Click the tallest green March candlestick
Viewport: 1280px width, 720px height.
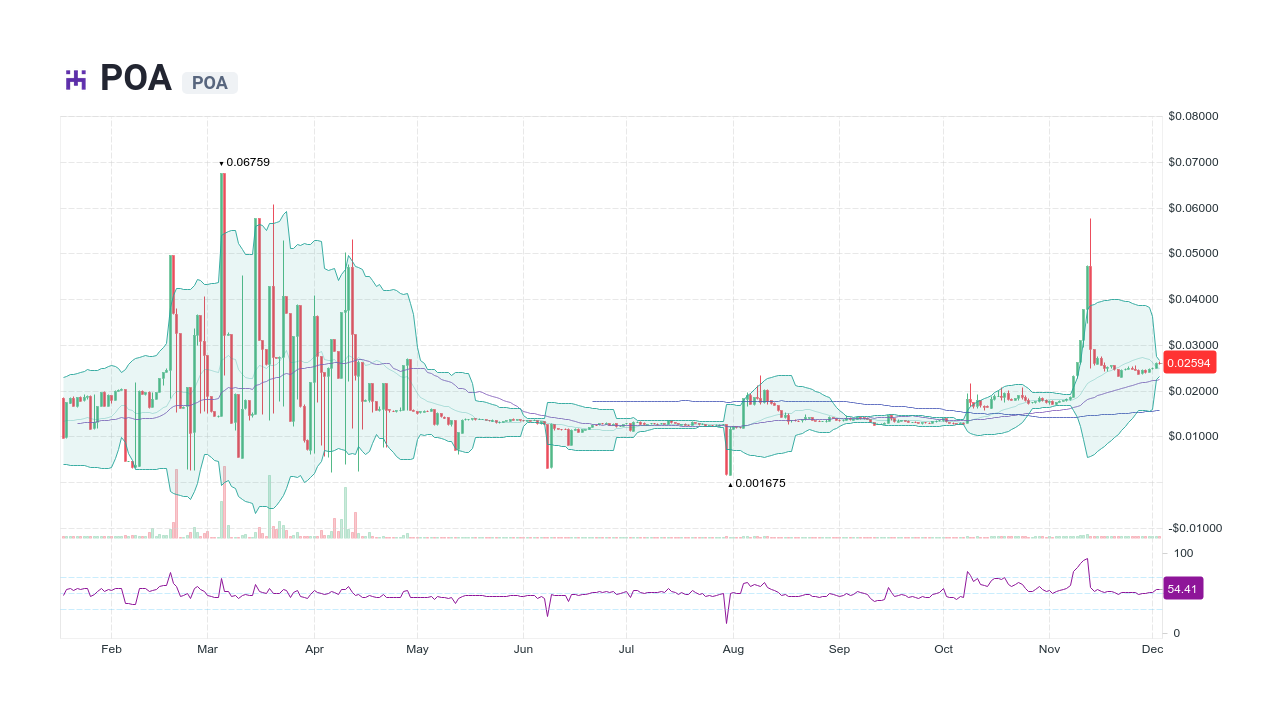click(x=222, y=250)
